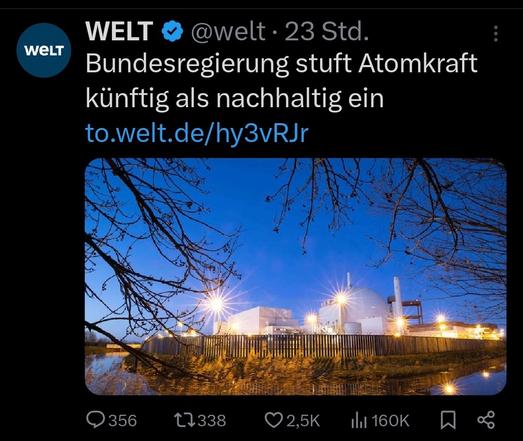Click the 356 replies count
This screenshot has height=441, width=523.
pyautogui.click(x=123, y=421)
